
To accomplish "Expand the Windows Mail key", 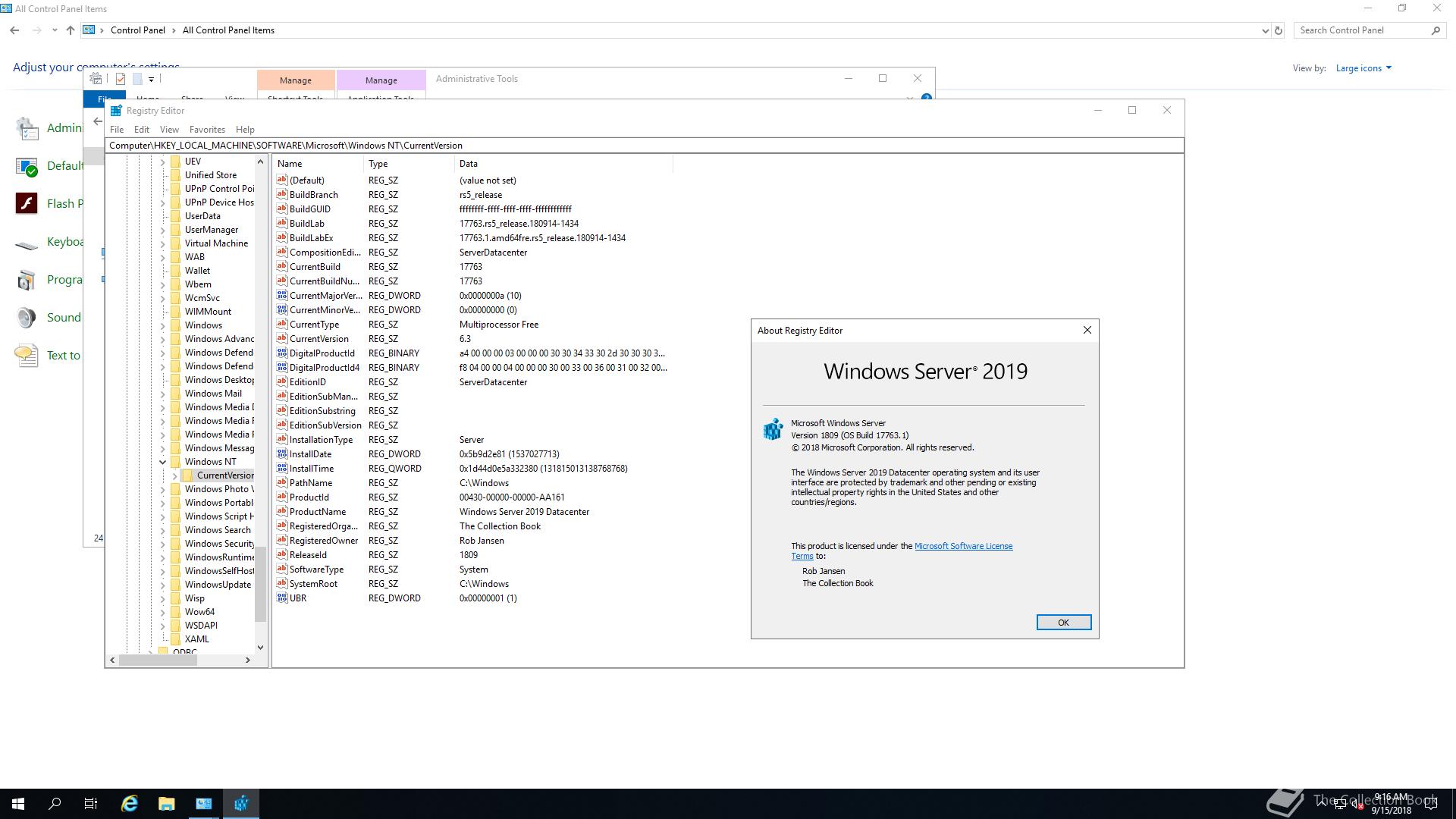I will tap(163, 394).
